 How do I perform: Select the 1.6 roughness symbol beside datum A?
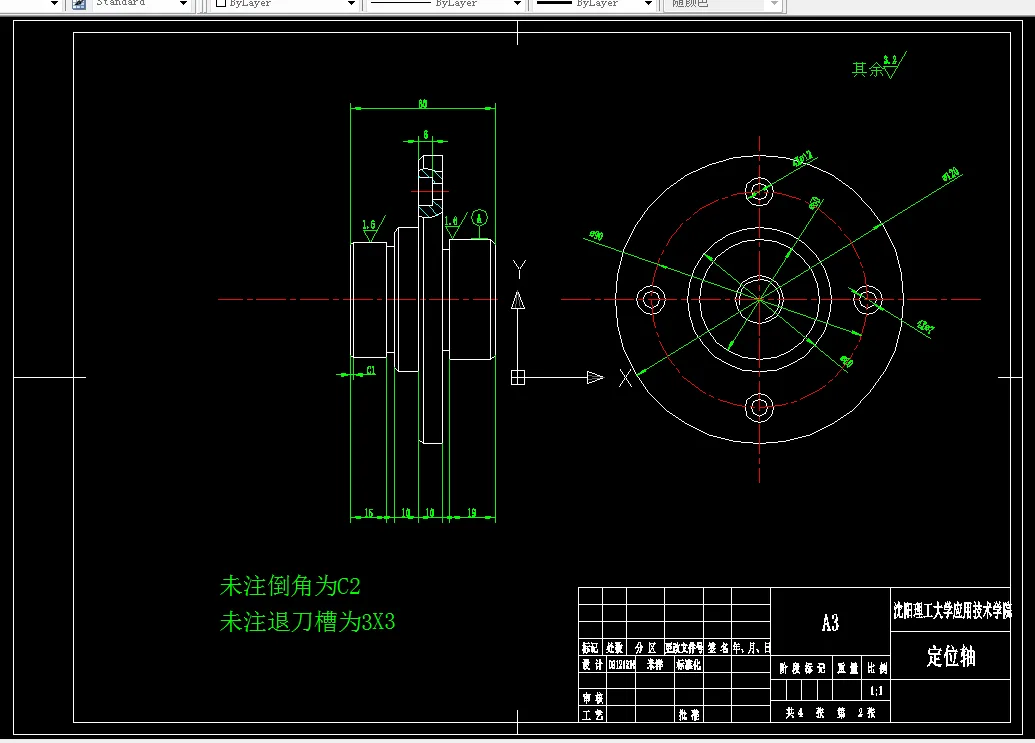pyautogui.click(x=454, y=225)
